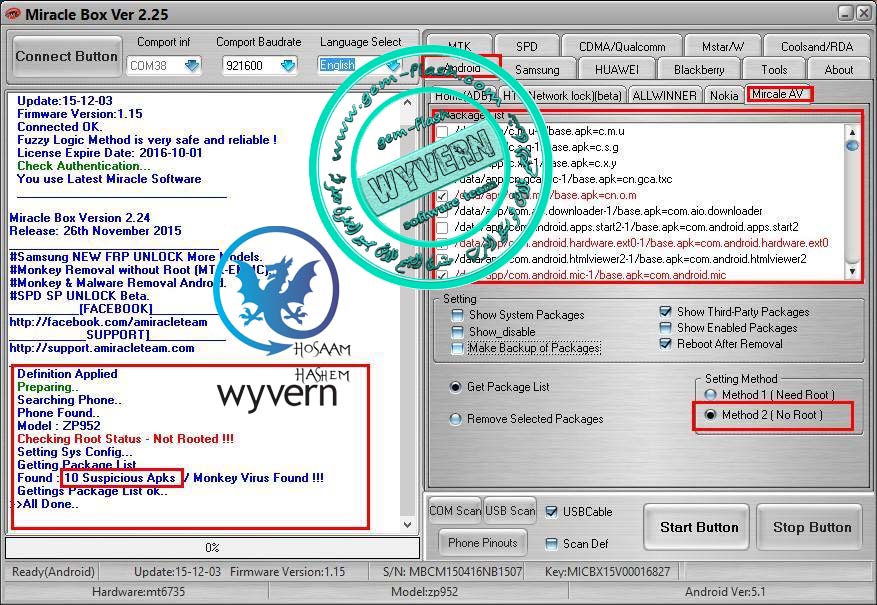This screenshot has height=605, width=877.
Task: Toggle Show System Packages checkbox
Action: coord(458,315)
